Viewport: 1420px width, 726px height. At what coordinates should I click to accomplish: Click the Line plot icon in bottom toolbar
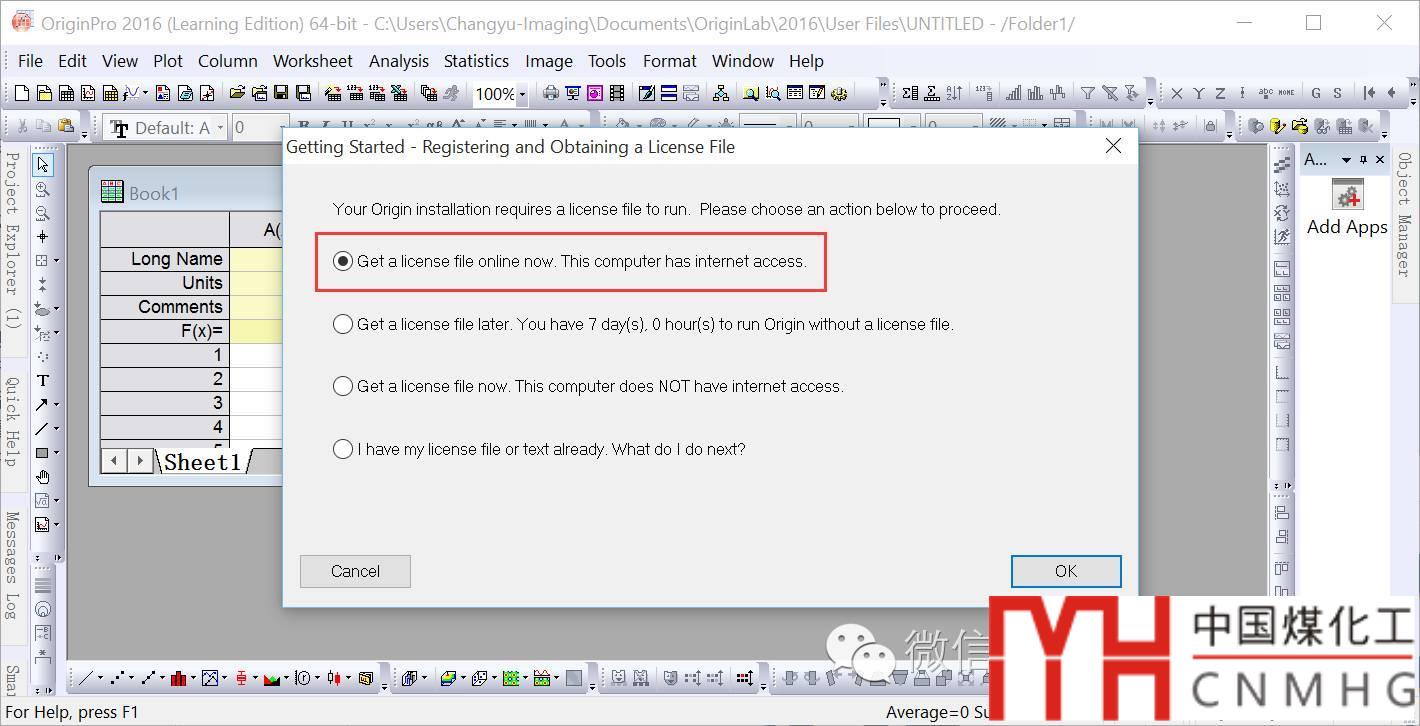(x=86, y=678)
